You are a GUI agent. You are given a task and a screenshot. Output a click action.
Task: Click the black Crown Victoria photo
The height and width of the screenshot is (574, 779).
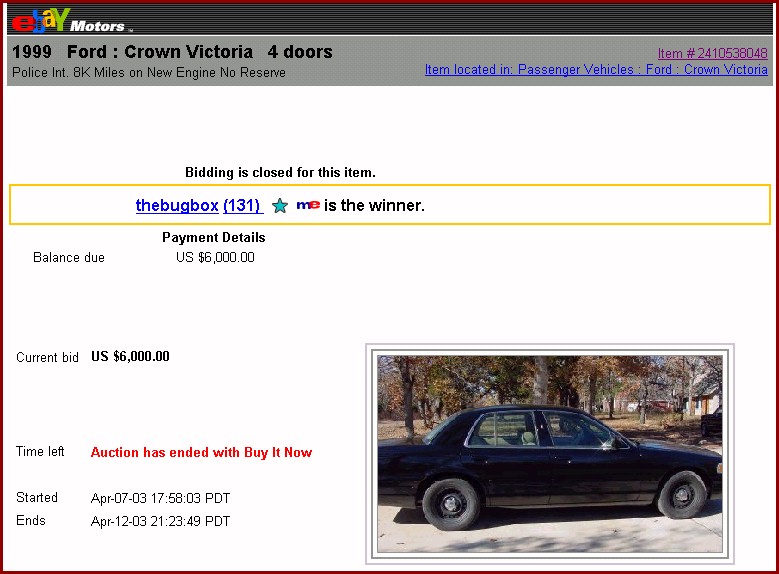coord(549,454)
